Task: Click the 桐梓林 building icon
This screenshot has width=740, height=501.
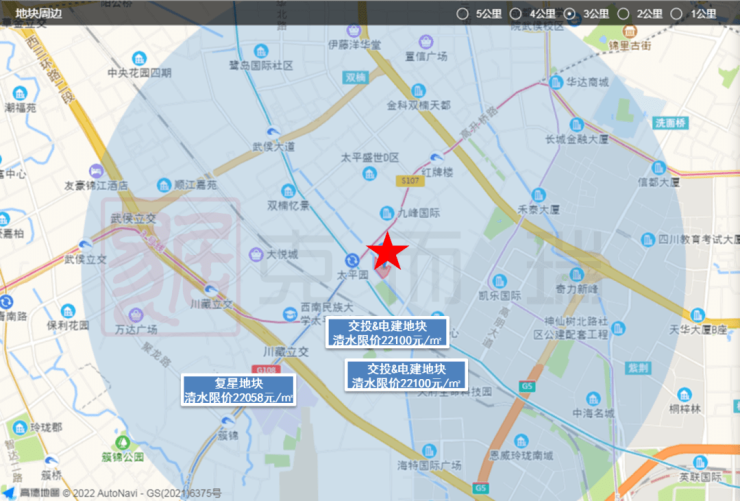Action: pos(684,394)
